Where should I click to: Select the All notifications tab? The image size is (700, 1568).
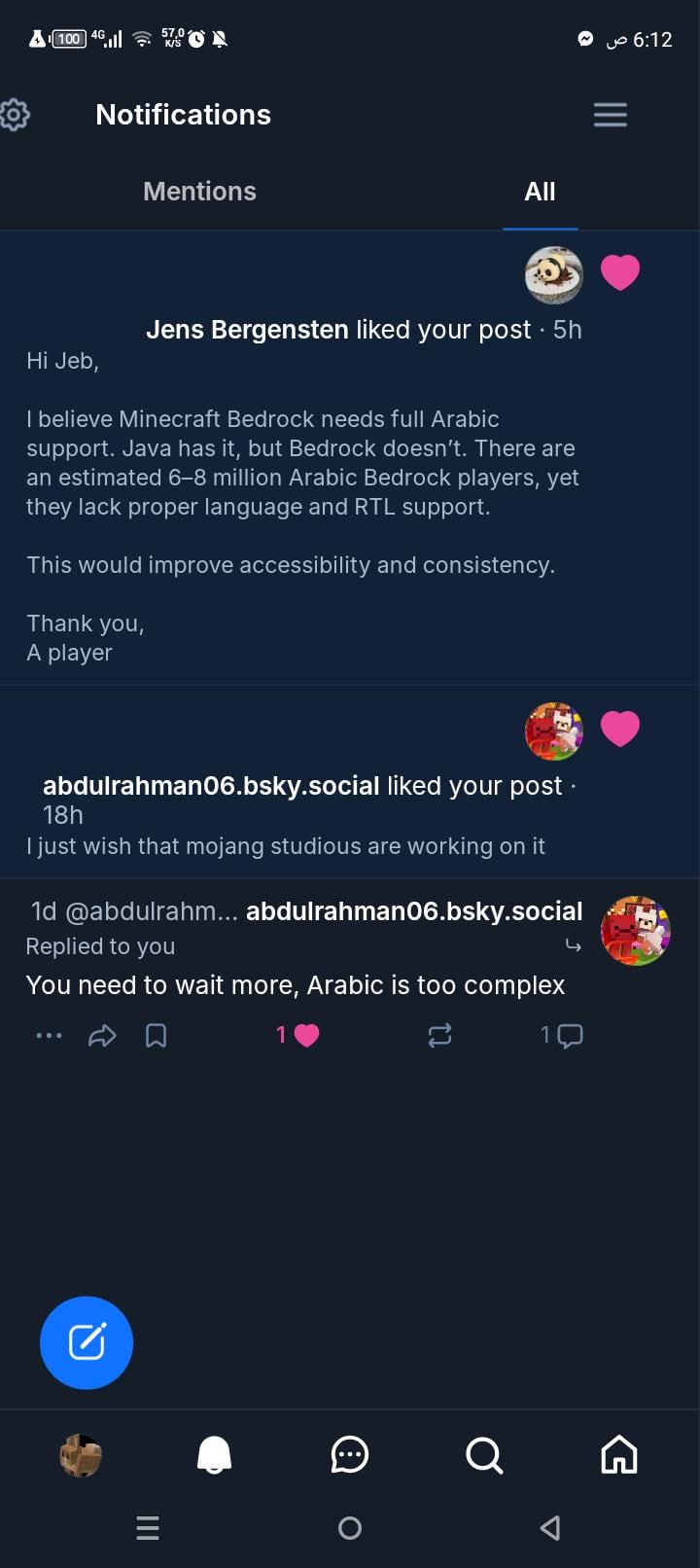point(540,192)
